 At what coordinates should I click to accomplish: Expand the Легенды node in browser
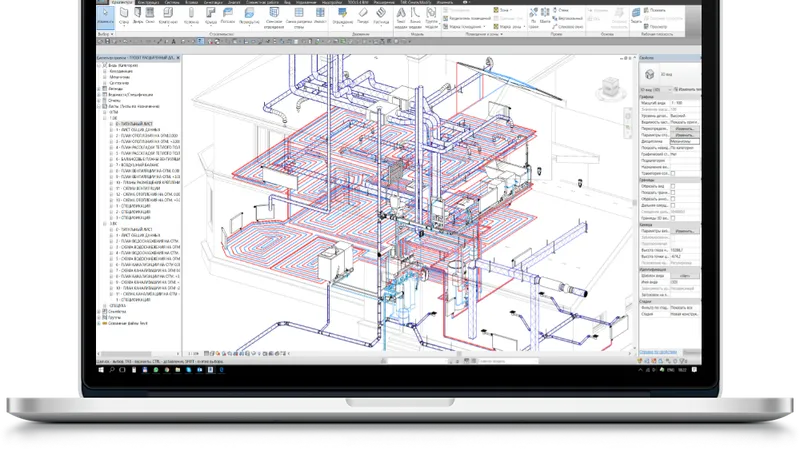point(99,89)
